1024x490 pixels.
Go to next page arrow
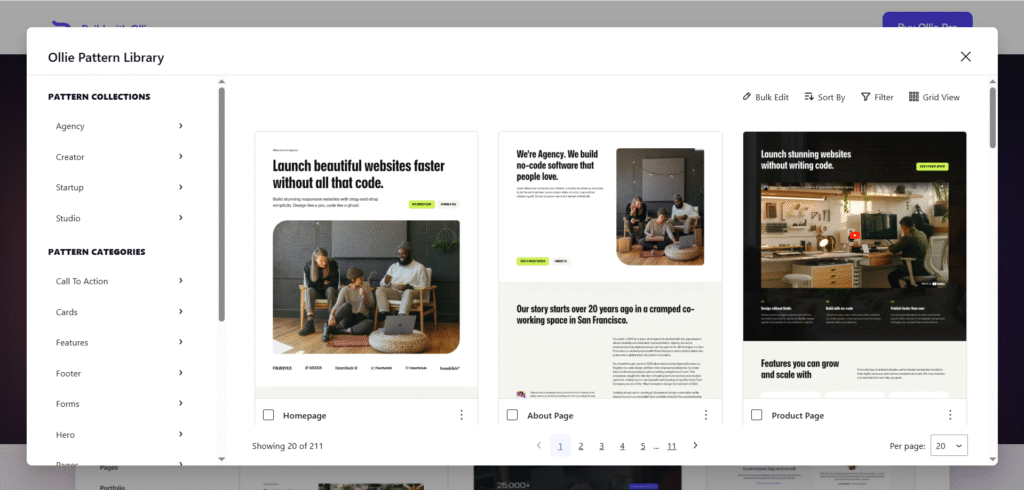695,445
